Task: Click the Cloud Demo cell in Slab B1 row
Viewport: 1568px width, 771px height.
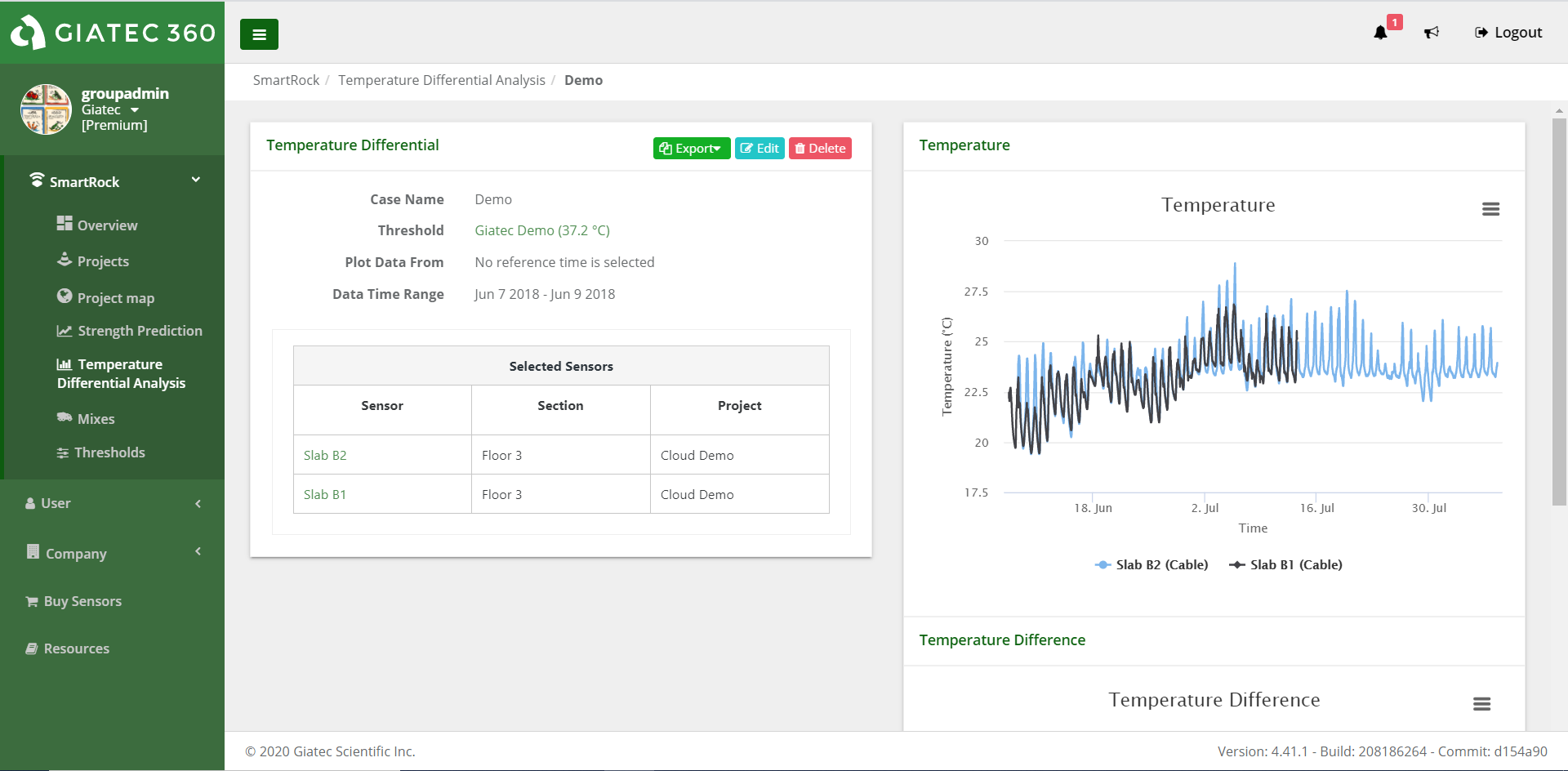Action: 740,494
